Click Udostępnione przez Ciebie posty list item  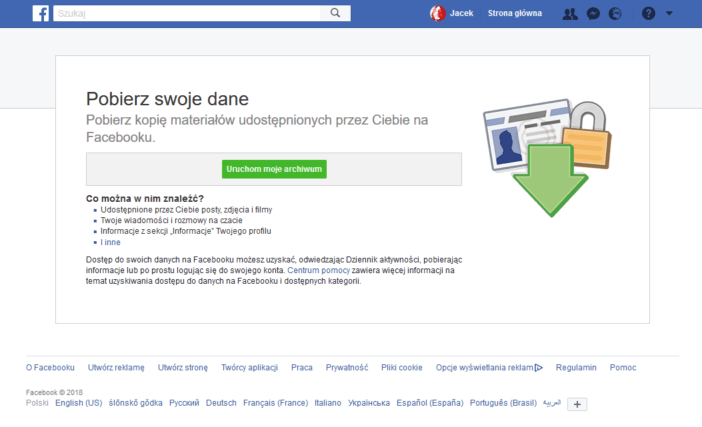186,209
